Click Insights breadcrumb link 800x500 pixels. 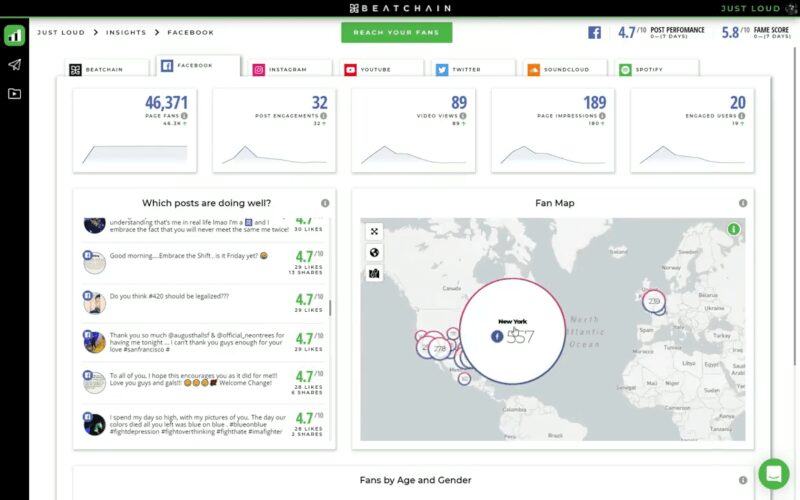[x=126, y=32]
